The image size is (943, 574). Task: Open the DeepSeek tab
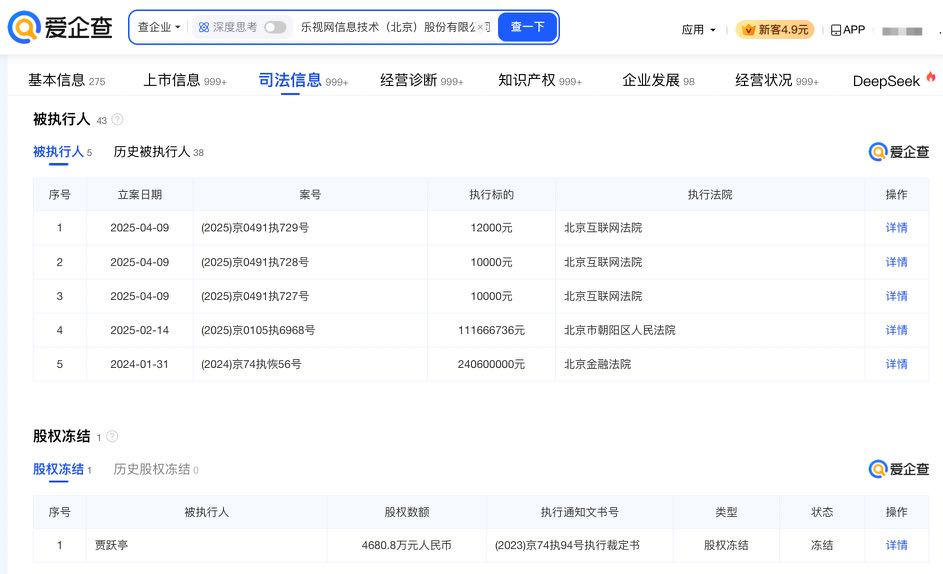point(886,81)
